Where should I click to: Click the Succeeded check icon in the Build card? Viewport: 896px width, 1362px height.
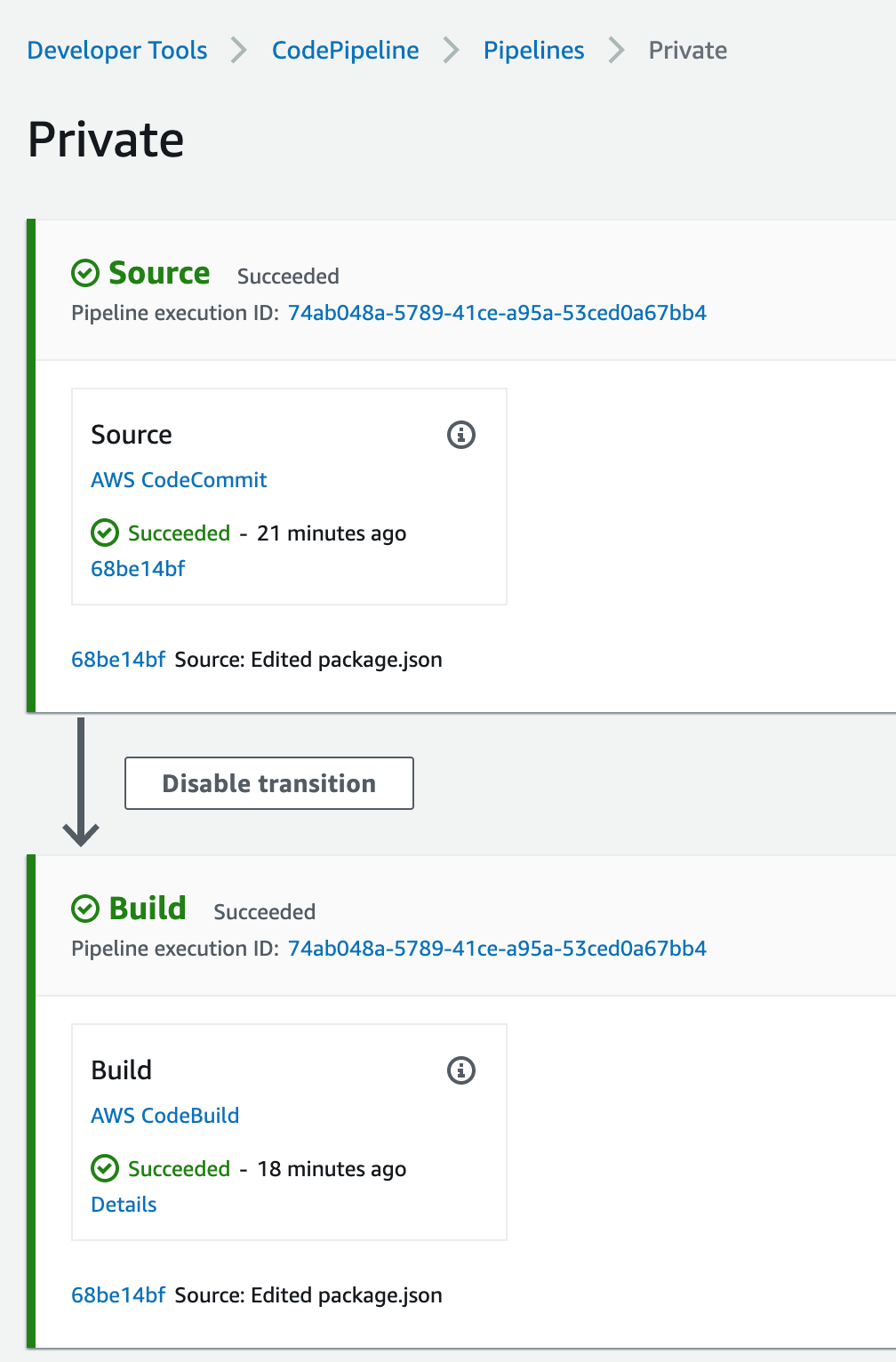pyautogui.click(x=105, y=1169)
